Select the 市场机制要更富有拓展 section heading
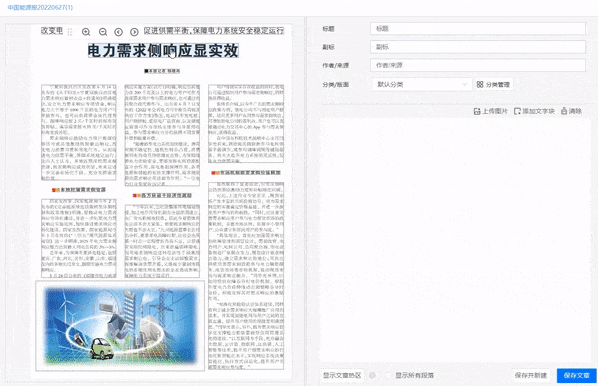 tap(246, 173)
